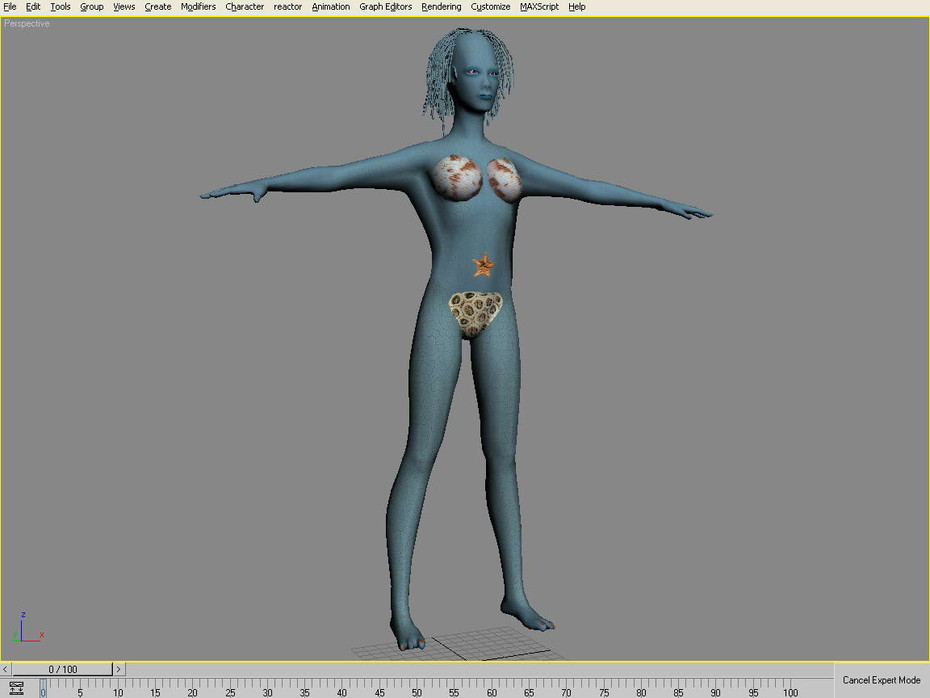Open the Perspective viewport label menu
The width and height of the screenshot is (930, 698).
tap(27, 24)
